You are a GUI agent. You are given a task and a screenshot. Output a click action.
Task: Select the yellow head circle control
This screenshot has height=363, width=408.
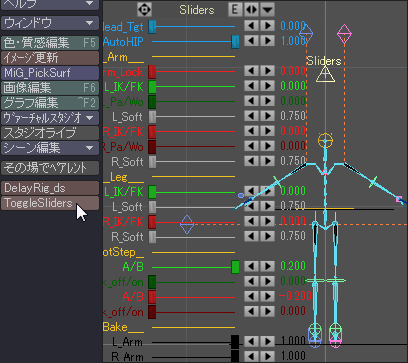tap(325, 140)
